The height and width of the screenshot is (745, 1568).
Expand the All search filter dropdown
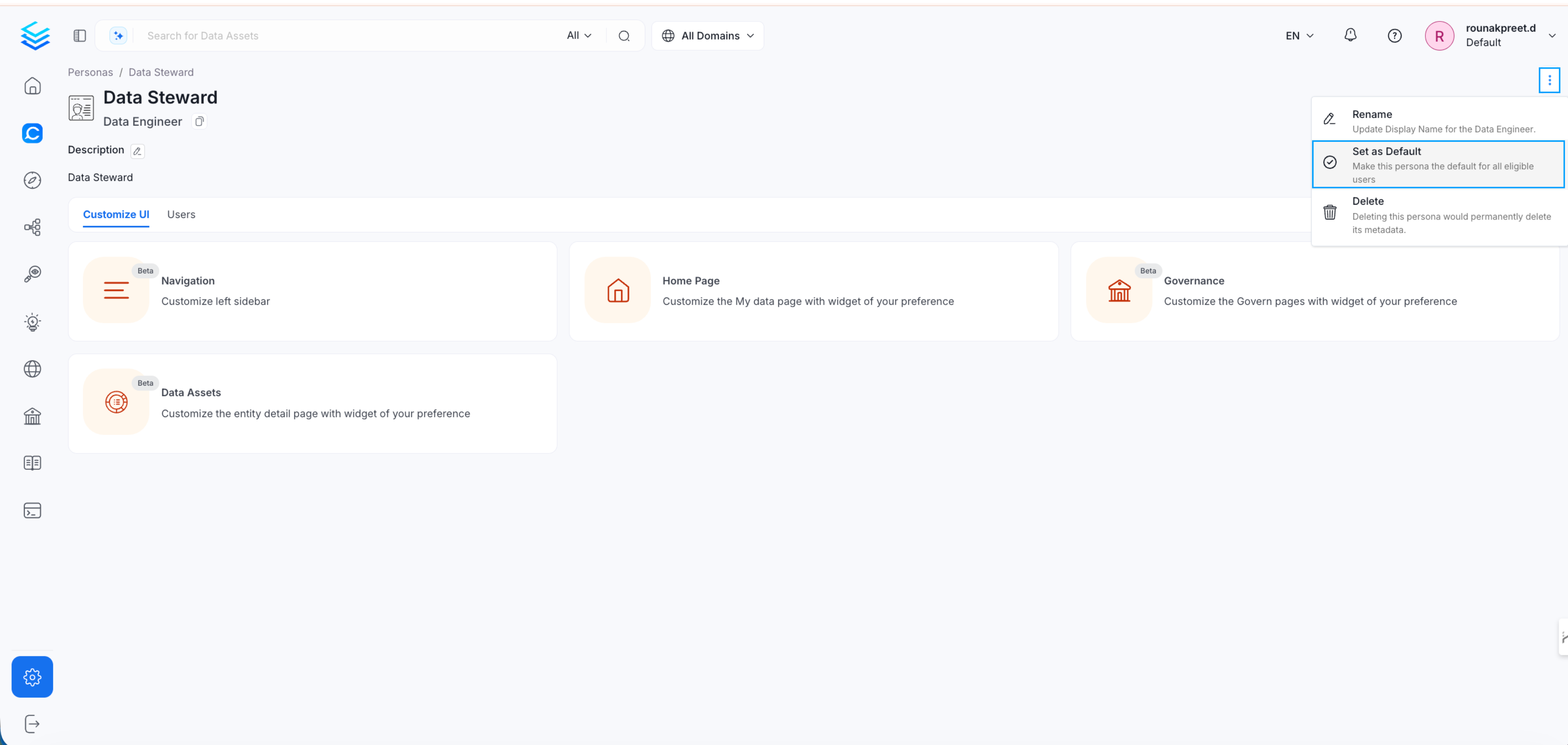[579, 35]
